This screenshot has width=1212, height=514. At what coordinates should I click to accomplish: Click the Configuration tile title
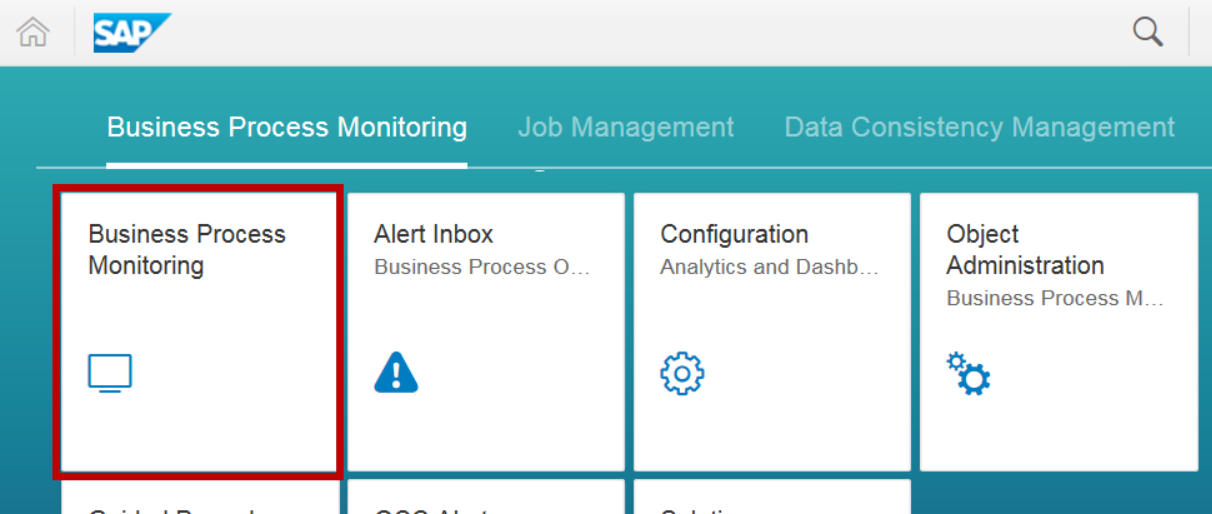tap(734, 234)
